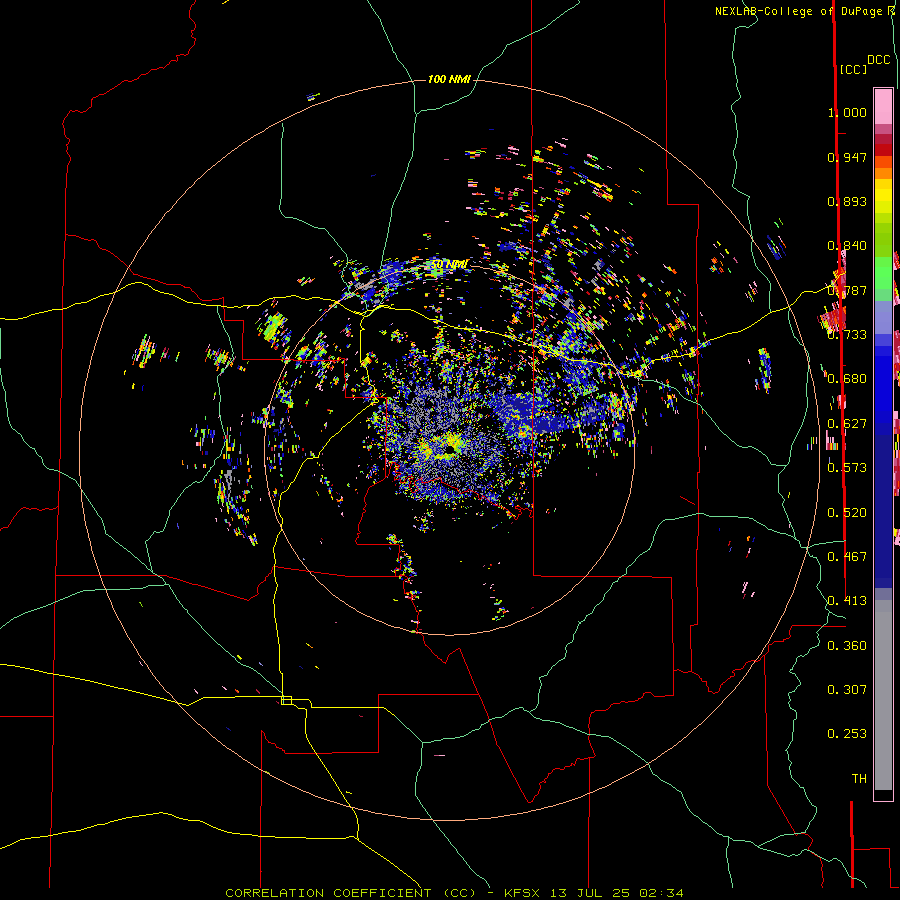Click the Correlation Coefficient KFSX title caption

pos(454,893)
